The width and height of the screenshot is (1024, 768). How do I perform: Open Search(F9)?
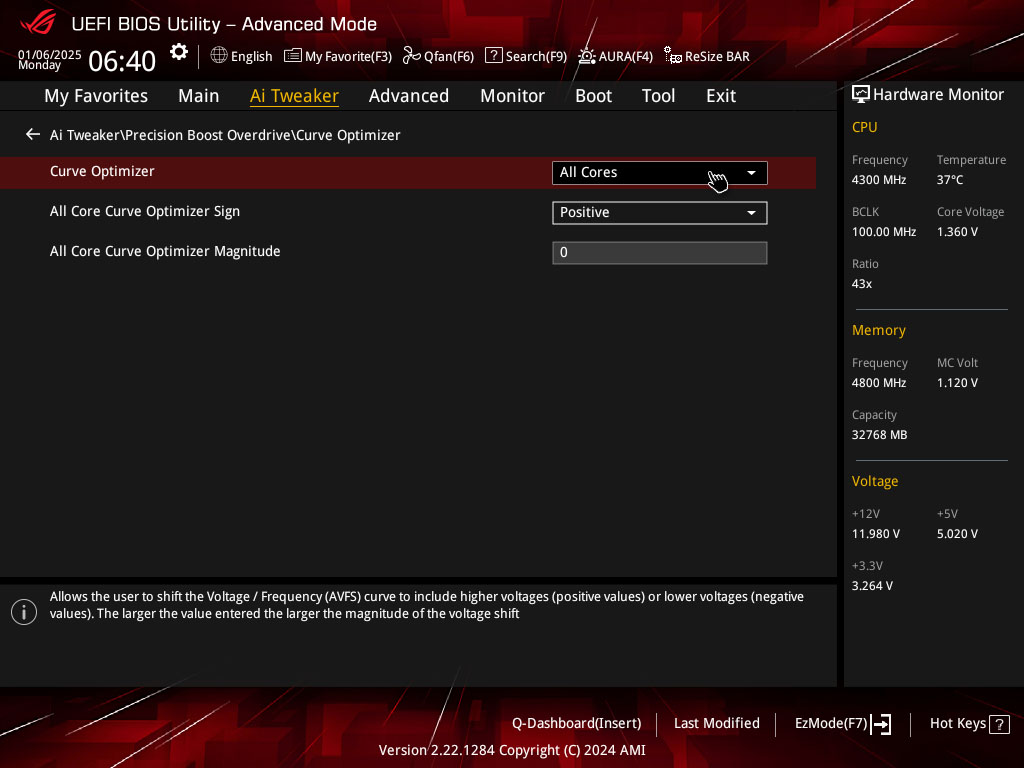pos(536,57)
